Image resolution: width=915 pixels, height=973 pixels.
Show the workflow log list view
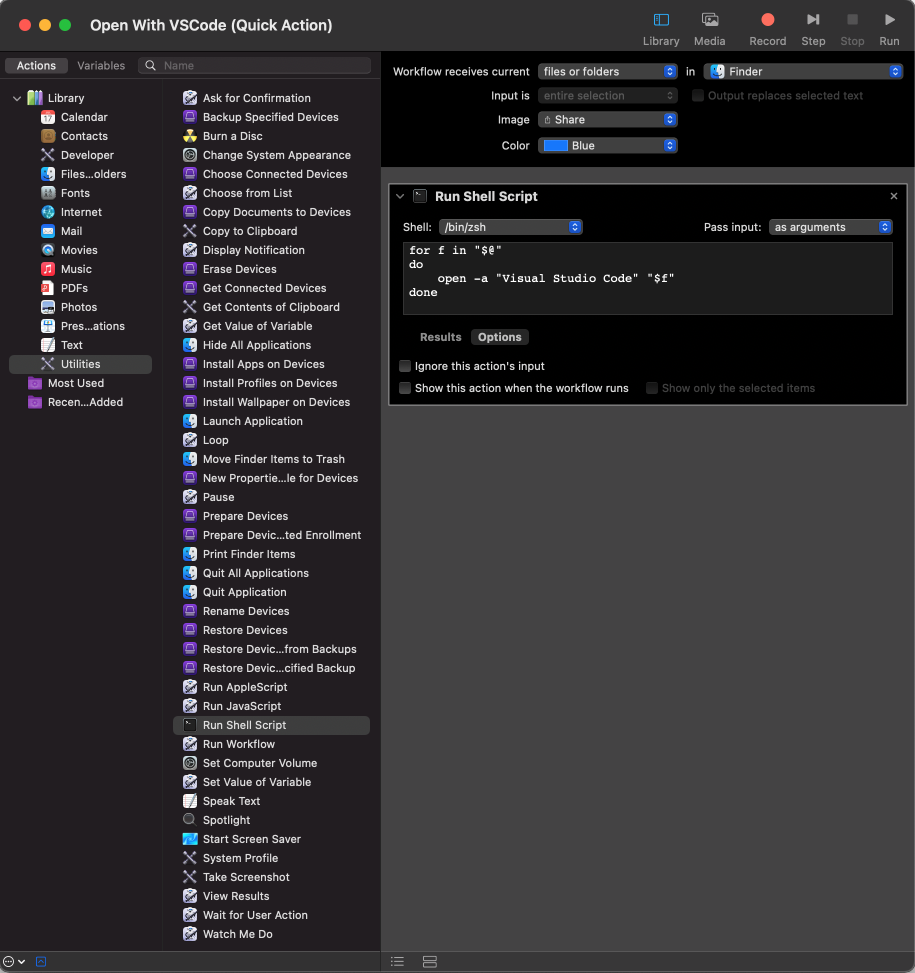click(x=397, y=961)
